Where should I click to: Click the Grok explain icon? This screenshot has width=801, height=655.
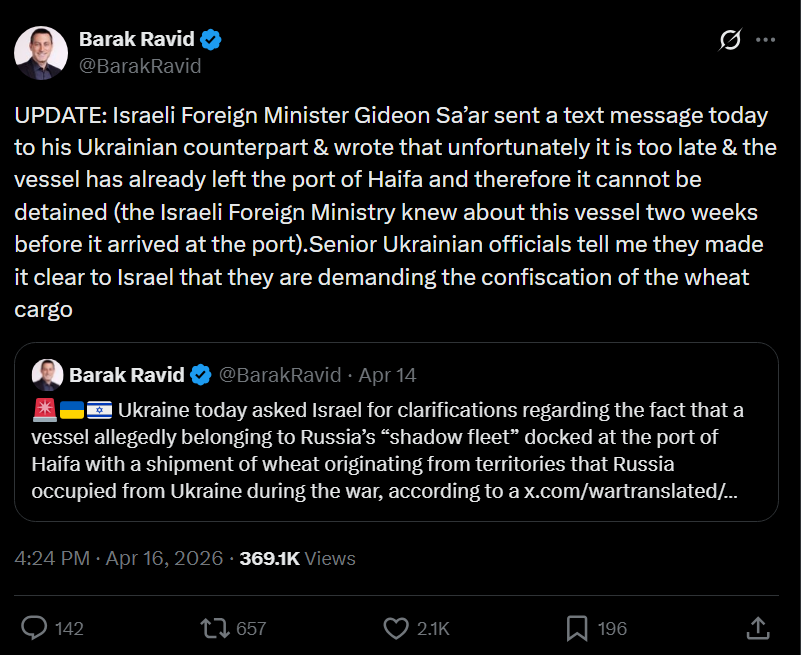730,40
